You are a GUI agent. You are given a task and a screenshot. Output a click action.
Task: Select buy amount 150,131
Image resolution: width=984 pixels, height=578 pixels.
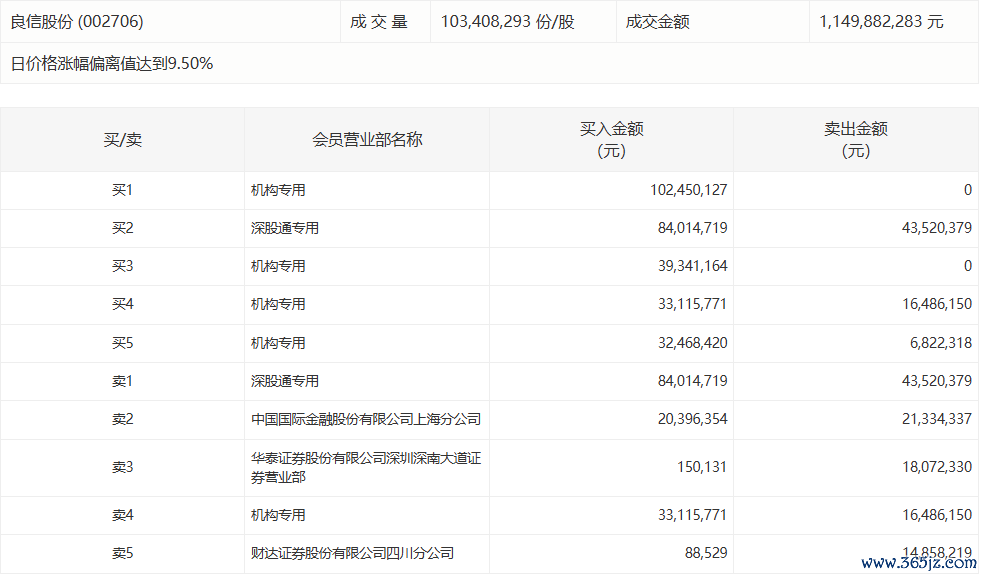pos(702,467)
